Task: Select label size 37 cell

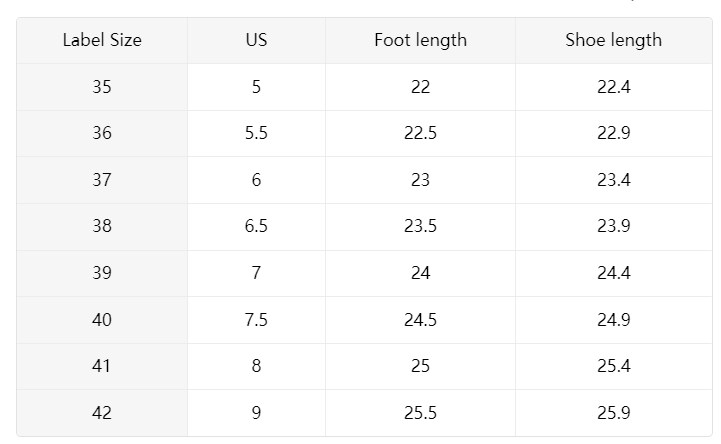Action: [102, 180]
